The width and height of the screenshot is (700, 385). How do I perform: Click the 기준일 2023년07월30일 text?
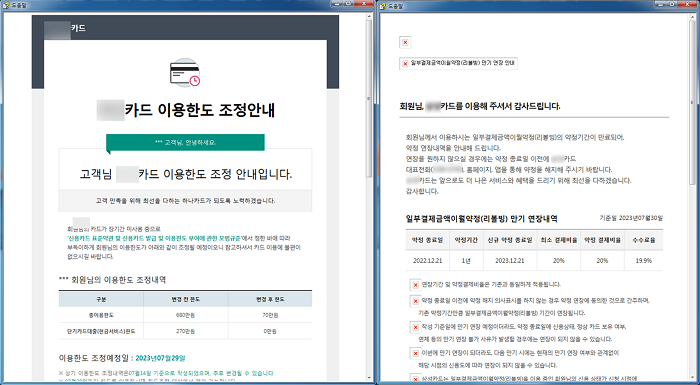point(631,218)
